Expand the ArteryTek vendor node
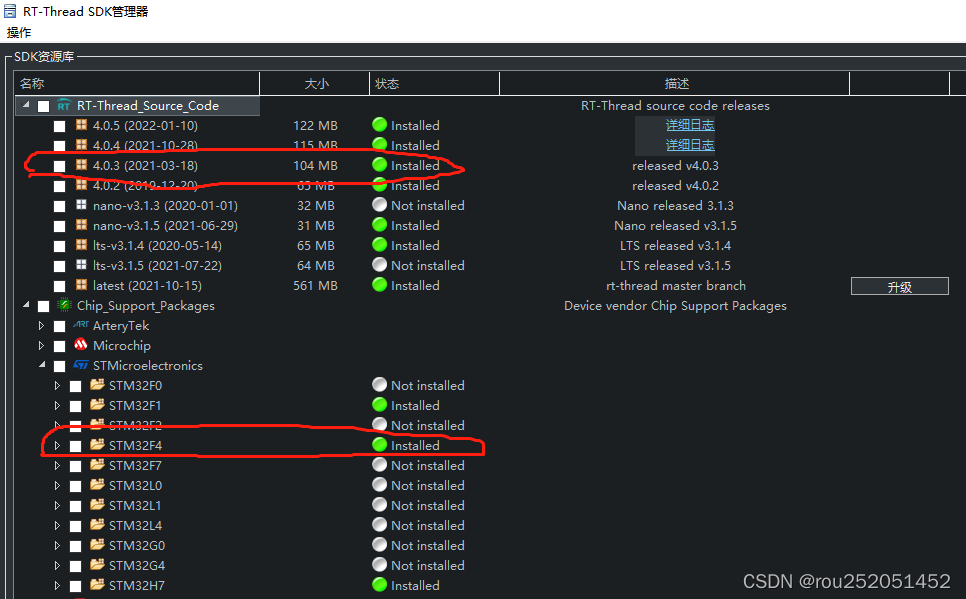 41,325
